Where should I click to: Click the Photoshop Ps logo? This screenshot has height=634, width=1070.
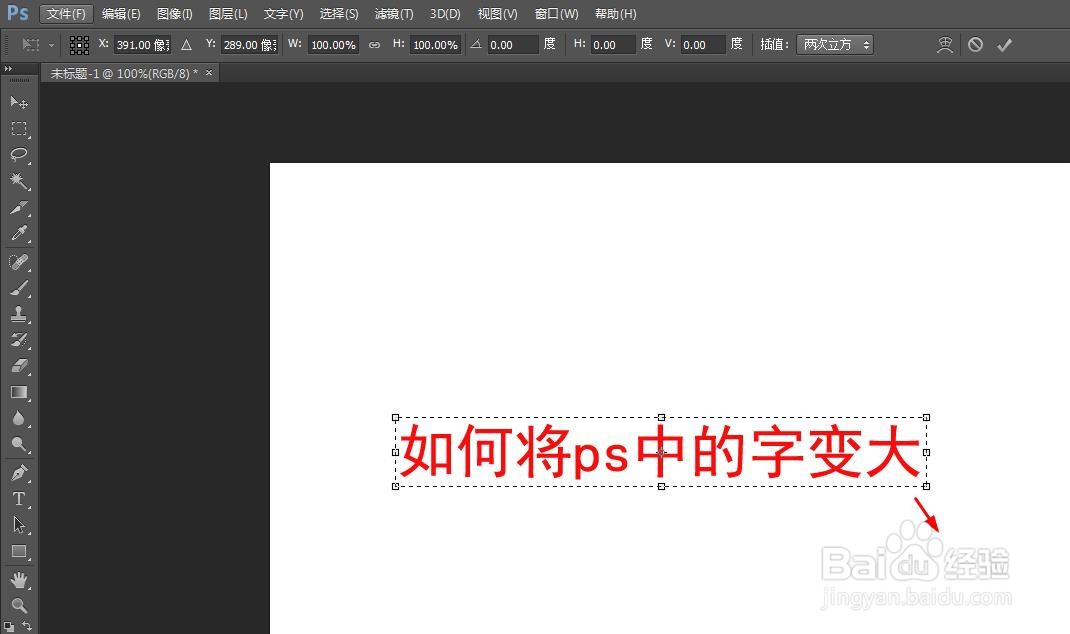(18, 13)
